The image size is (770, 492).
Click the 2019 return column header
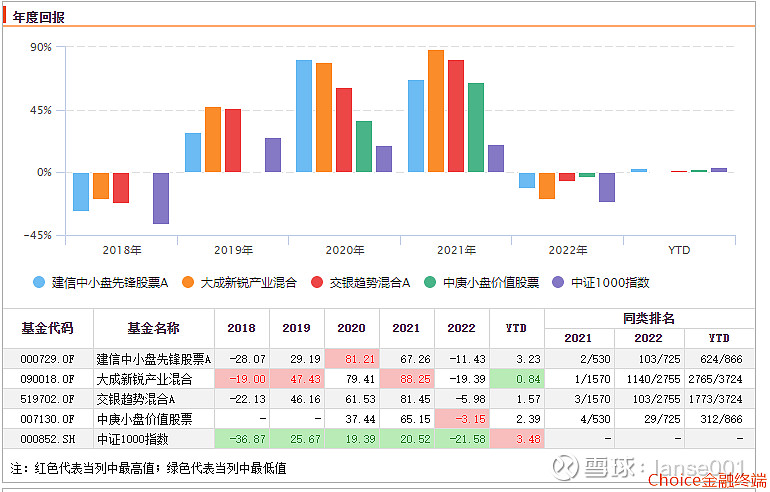[x=296, y=328]
